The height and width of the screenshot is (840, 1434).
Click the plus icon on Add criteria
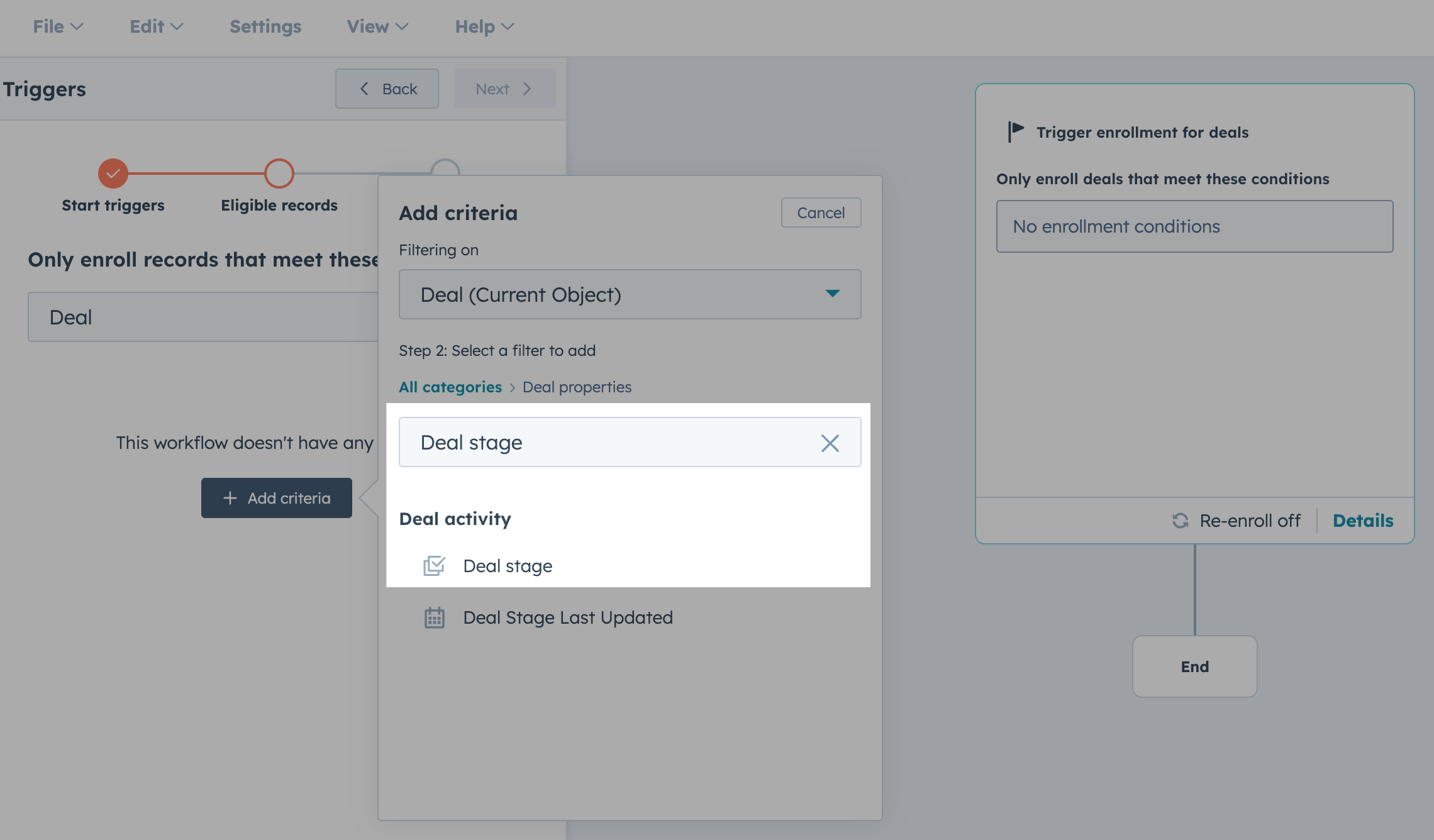[230, 498]
